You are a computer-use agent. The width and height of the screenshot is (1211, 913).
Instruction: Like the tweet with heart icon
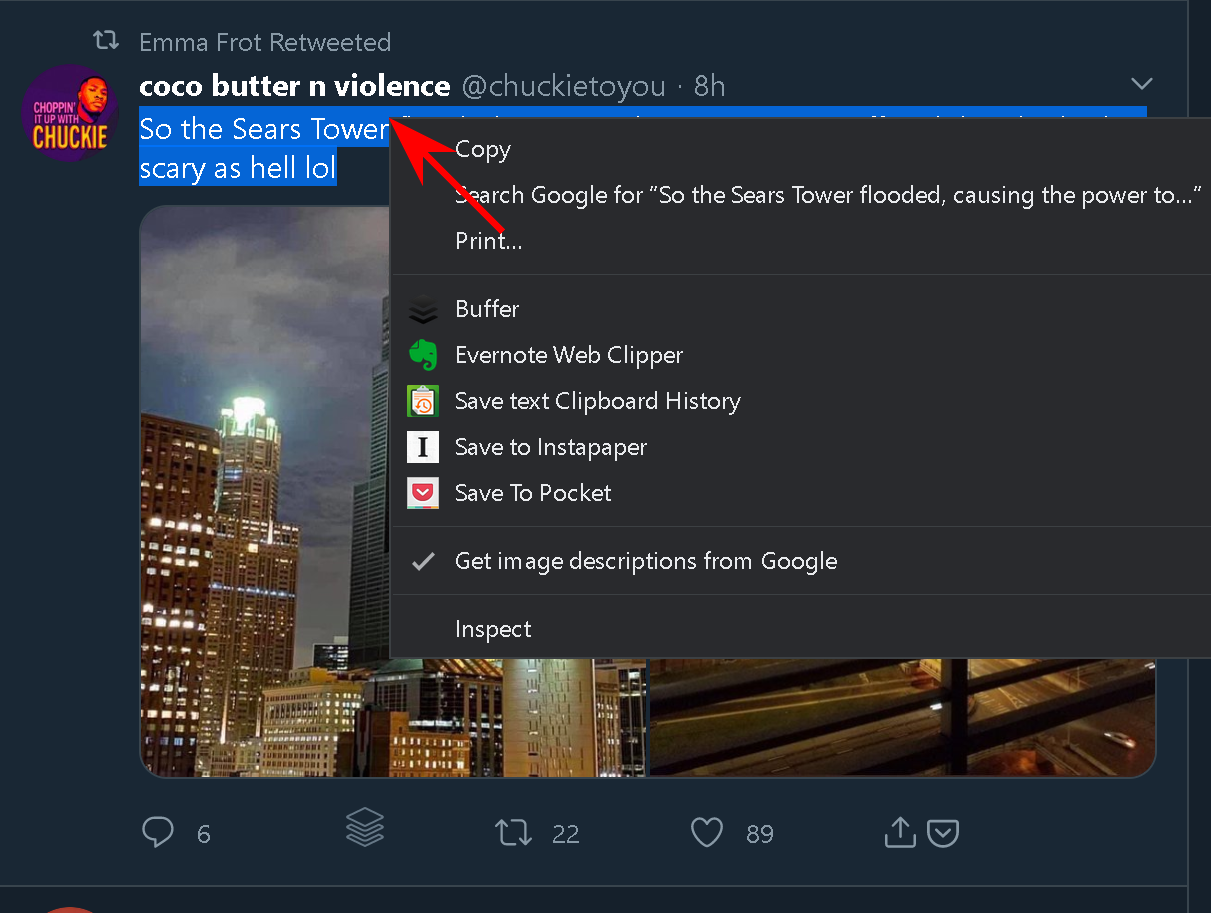(x=707, y=832)
